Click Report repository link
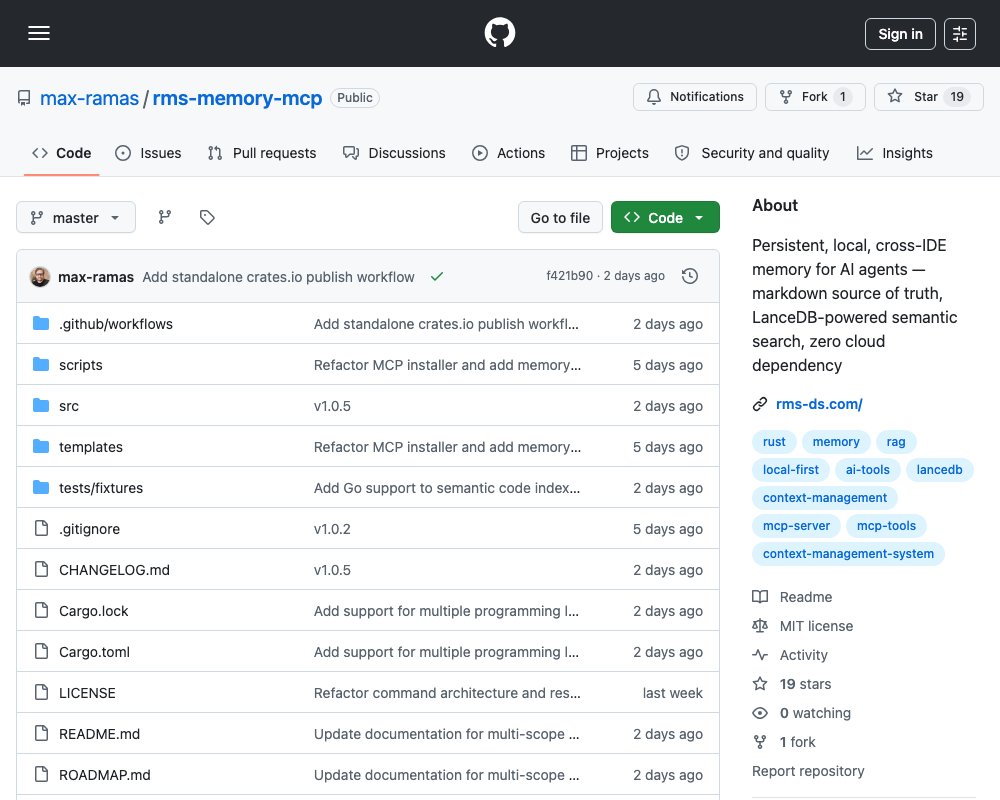The height and width of the screenshot is (800, 1000). click(808, 771)
